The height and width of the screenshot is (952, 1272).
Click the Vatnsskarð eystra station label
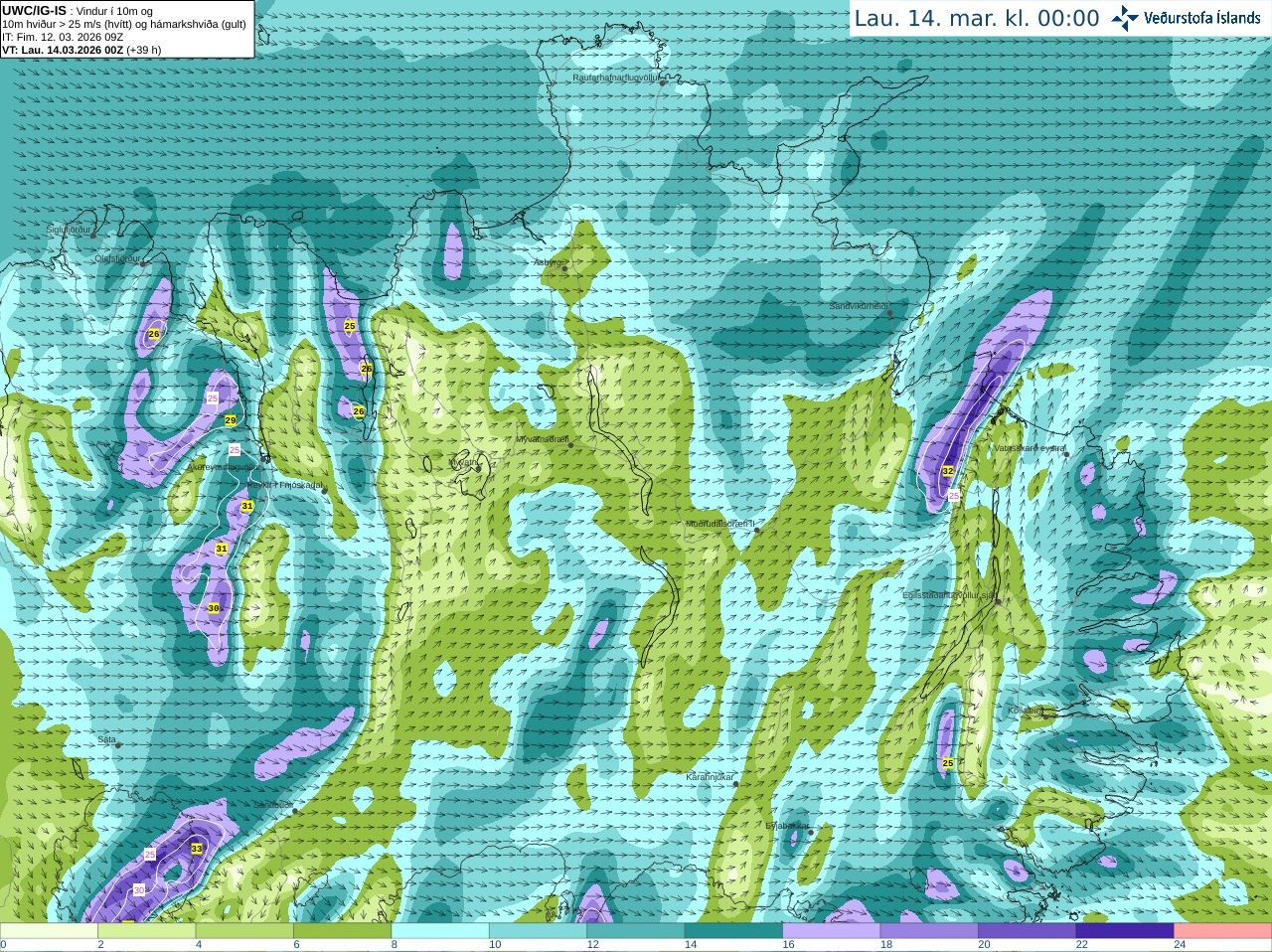1030,448
